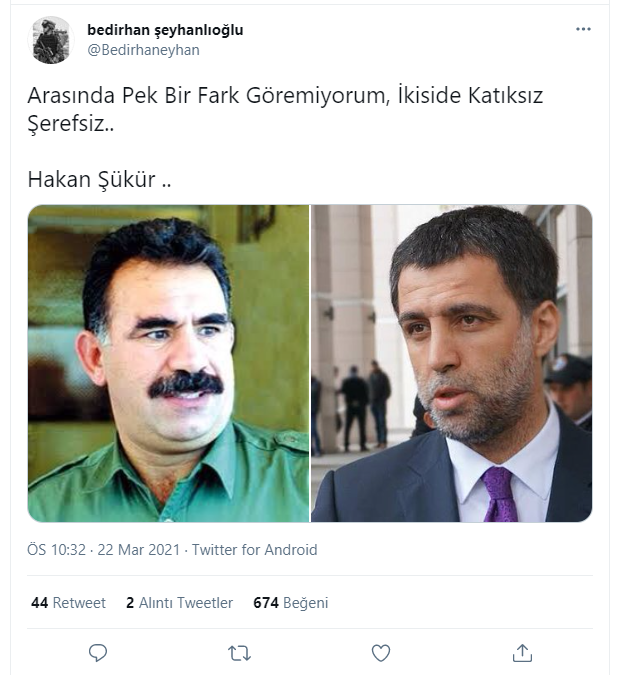Retweet using the arrows icon
This screenshot has width=624, height=675.
[x=239, y=653]
